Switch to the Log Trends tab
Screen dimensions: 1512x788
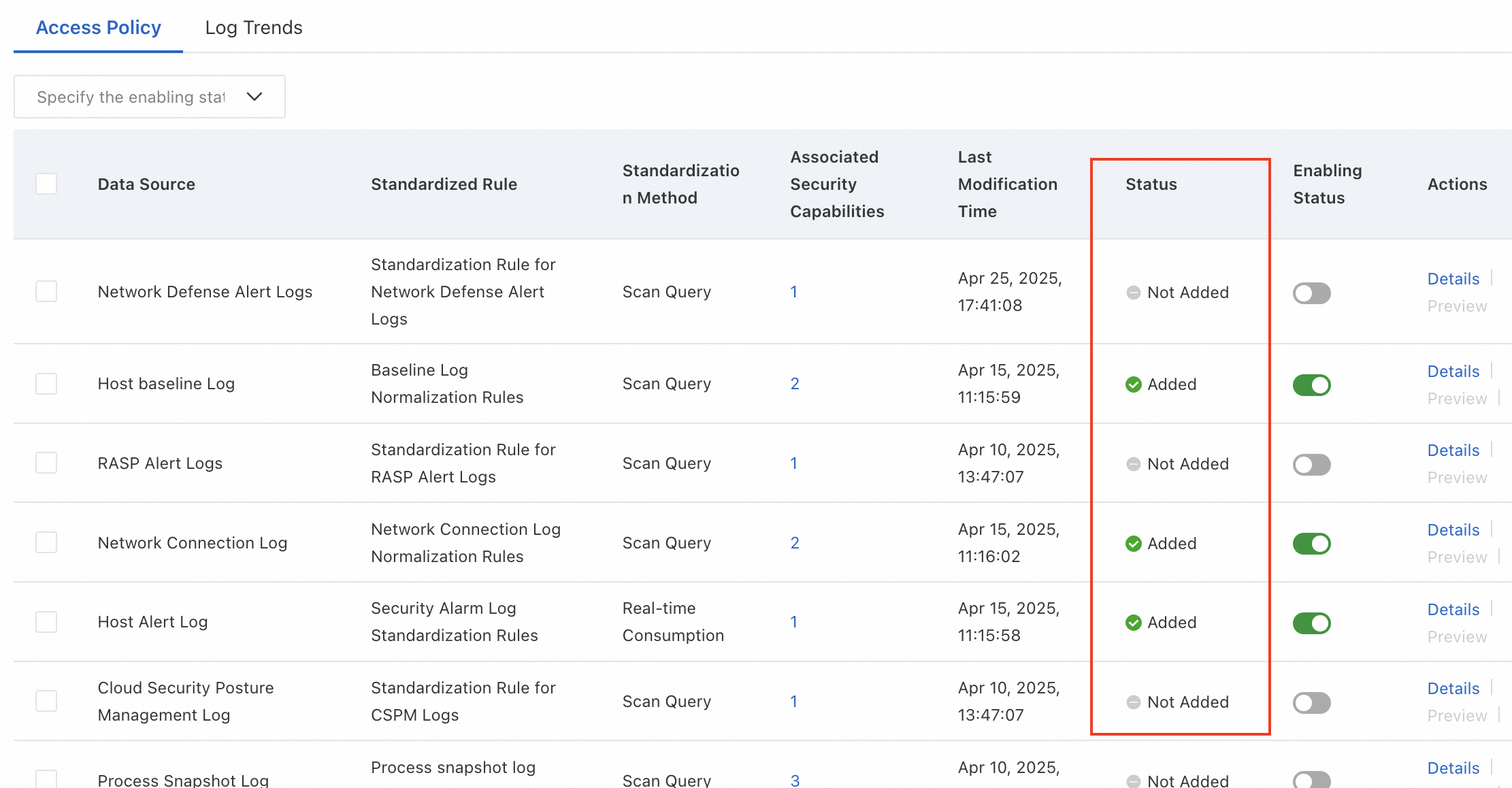click(253, 27)
